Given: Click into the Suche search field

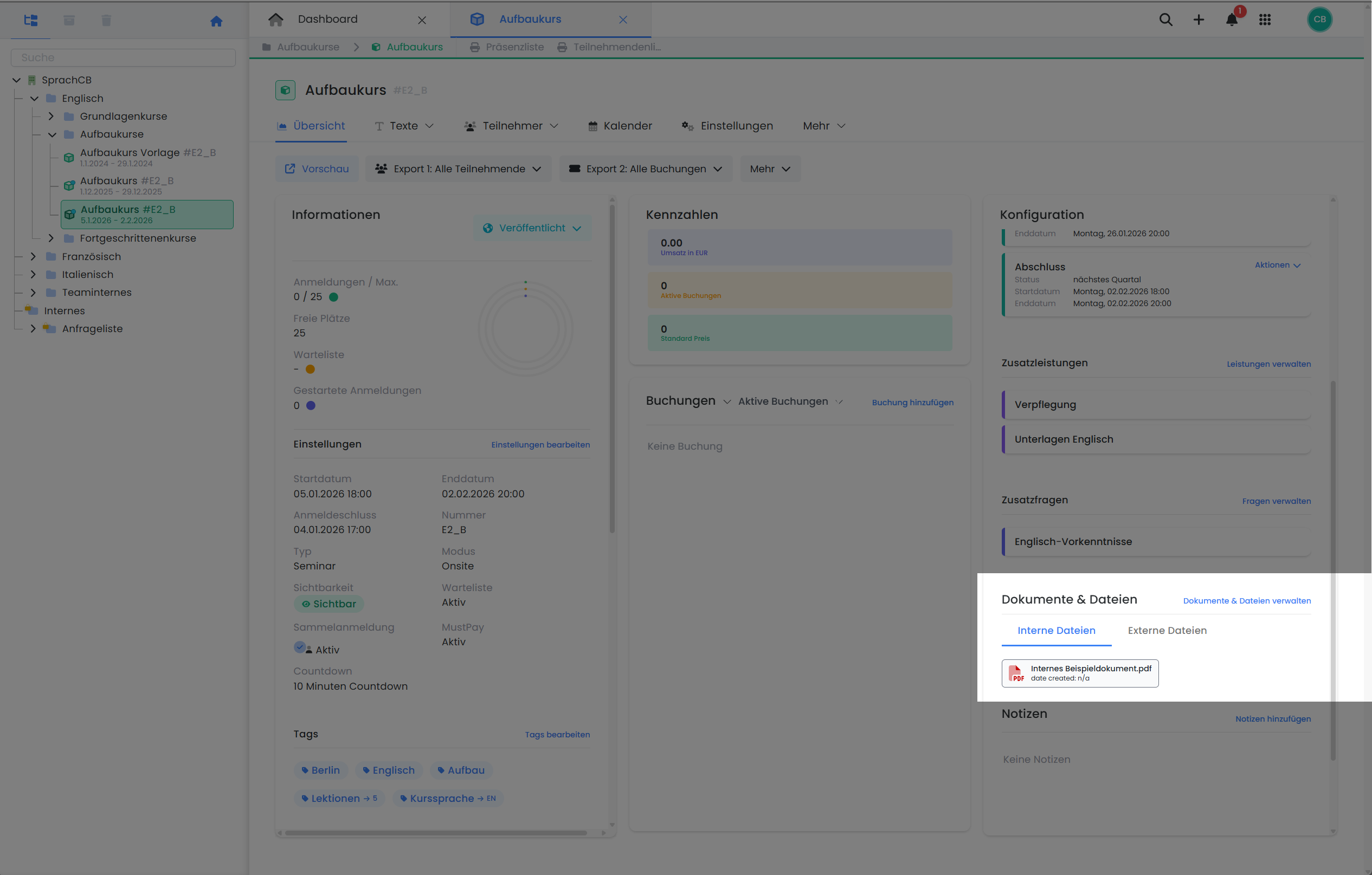Looking at the screenshot, I should [123, 57].
